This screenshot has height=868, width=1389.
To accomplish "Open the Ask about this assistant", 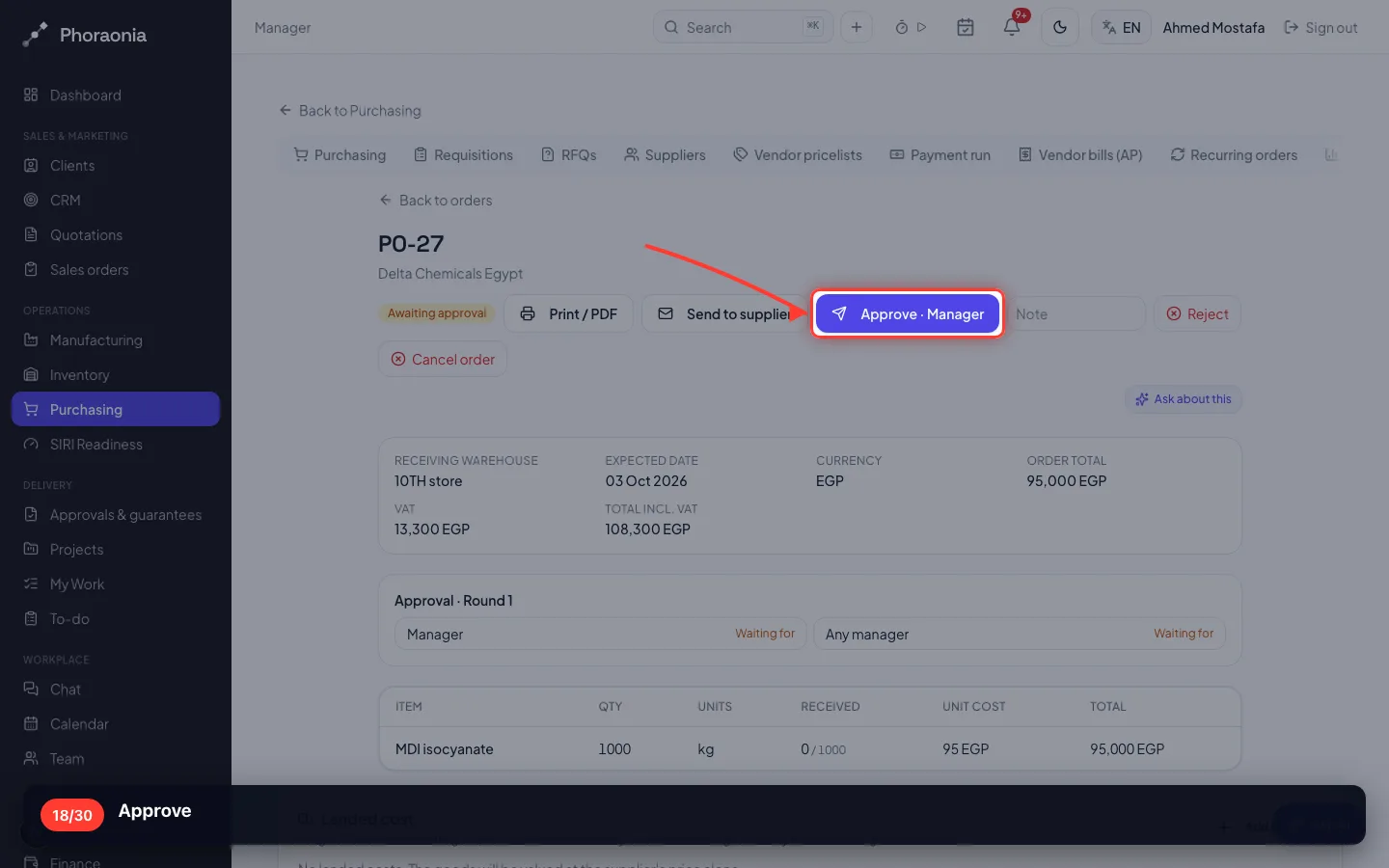I will (x=1184, y=399).
